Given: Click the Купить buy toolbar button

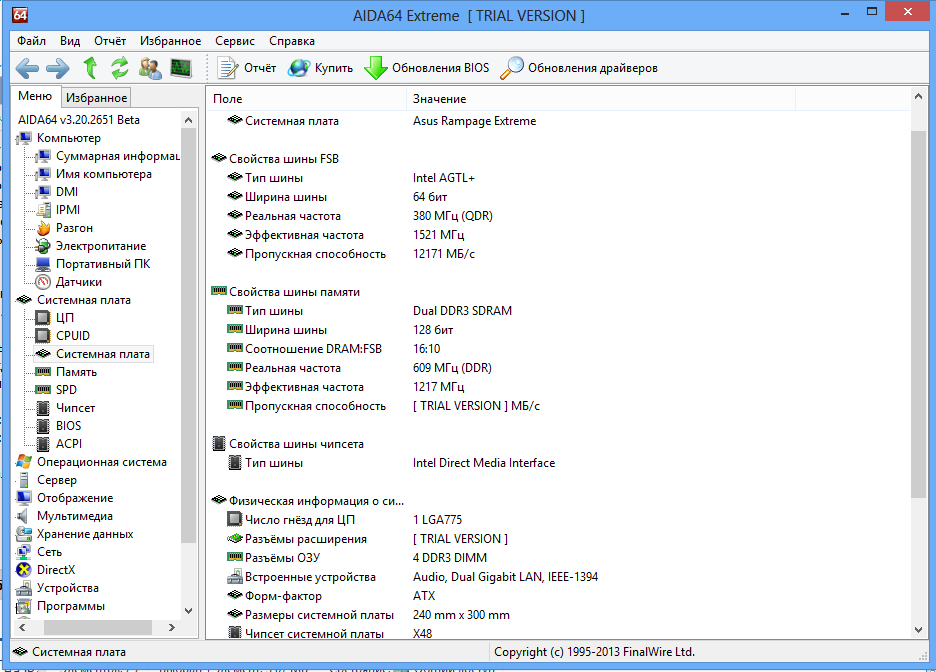Looking at the screenshot, I should tap(321, 68).
